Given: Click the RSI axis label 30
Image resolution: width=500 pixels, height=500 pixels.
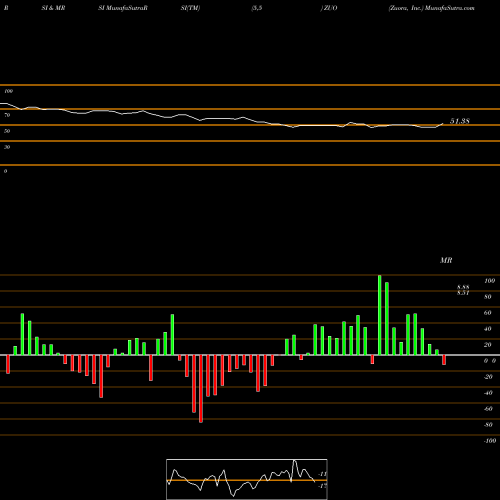Looking at the screenshot, I should (x=7, y=147).
